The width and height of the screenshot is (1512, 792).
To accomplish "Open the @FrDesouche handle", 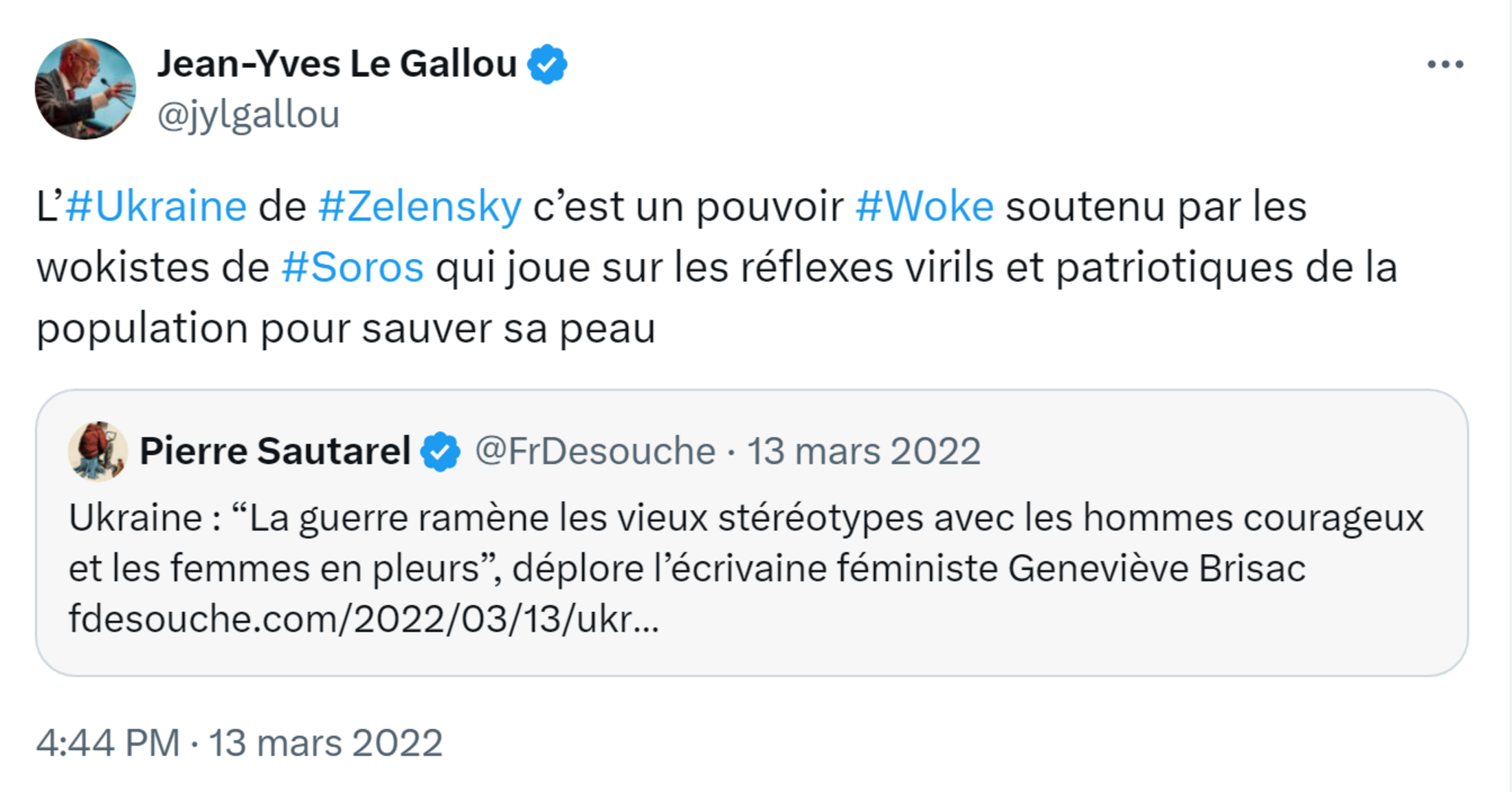I will coord(595,451).
